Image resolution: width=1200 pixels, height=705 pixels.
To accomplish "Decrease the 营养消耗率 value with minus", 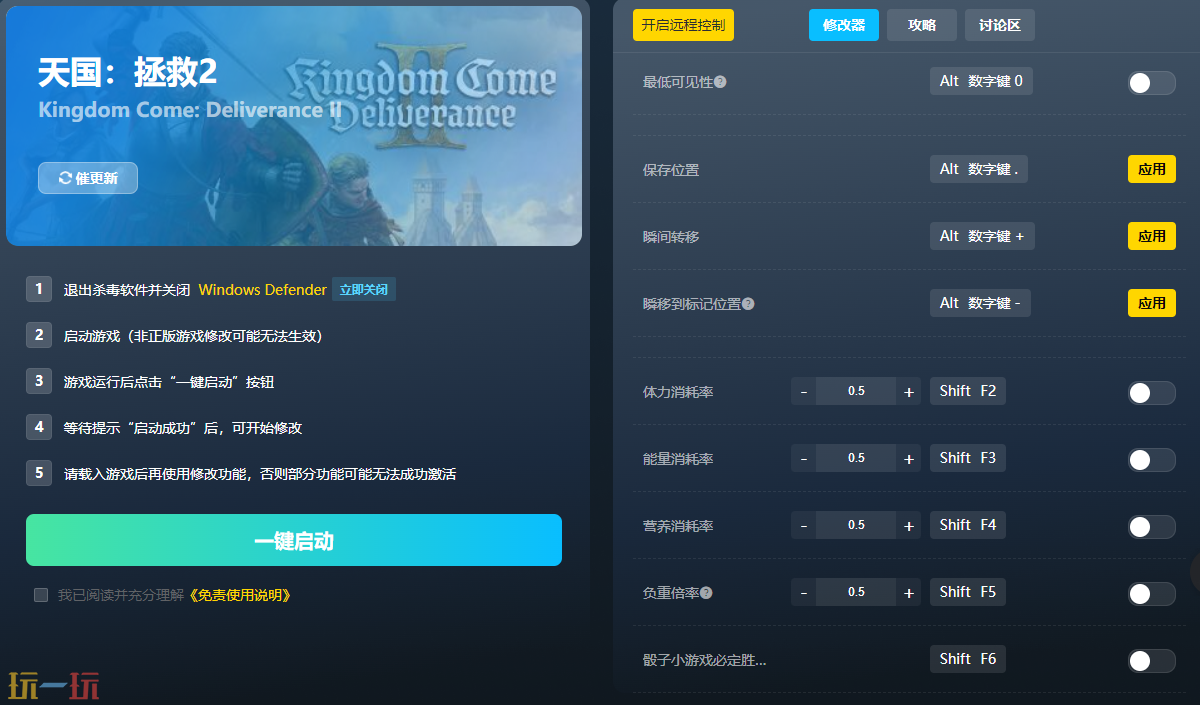I will tap(804, 526).
